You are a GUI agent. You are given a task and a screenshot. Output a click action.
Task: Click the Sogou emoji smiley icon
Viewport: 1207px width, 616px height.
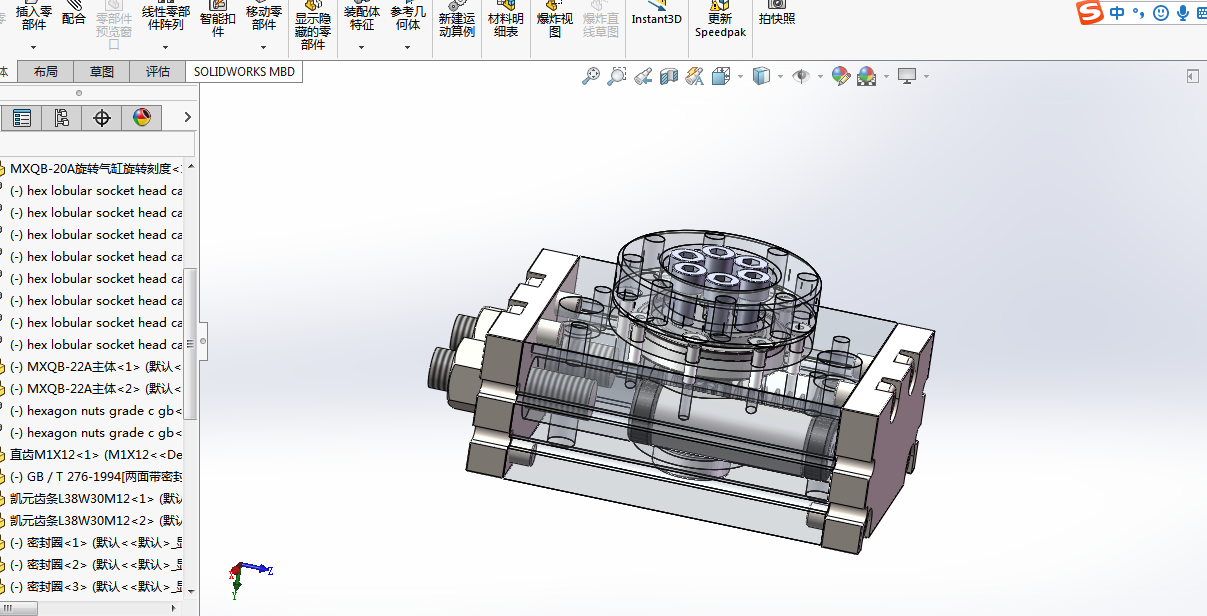pos(1161,13)
